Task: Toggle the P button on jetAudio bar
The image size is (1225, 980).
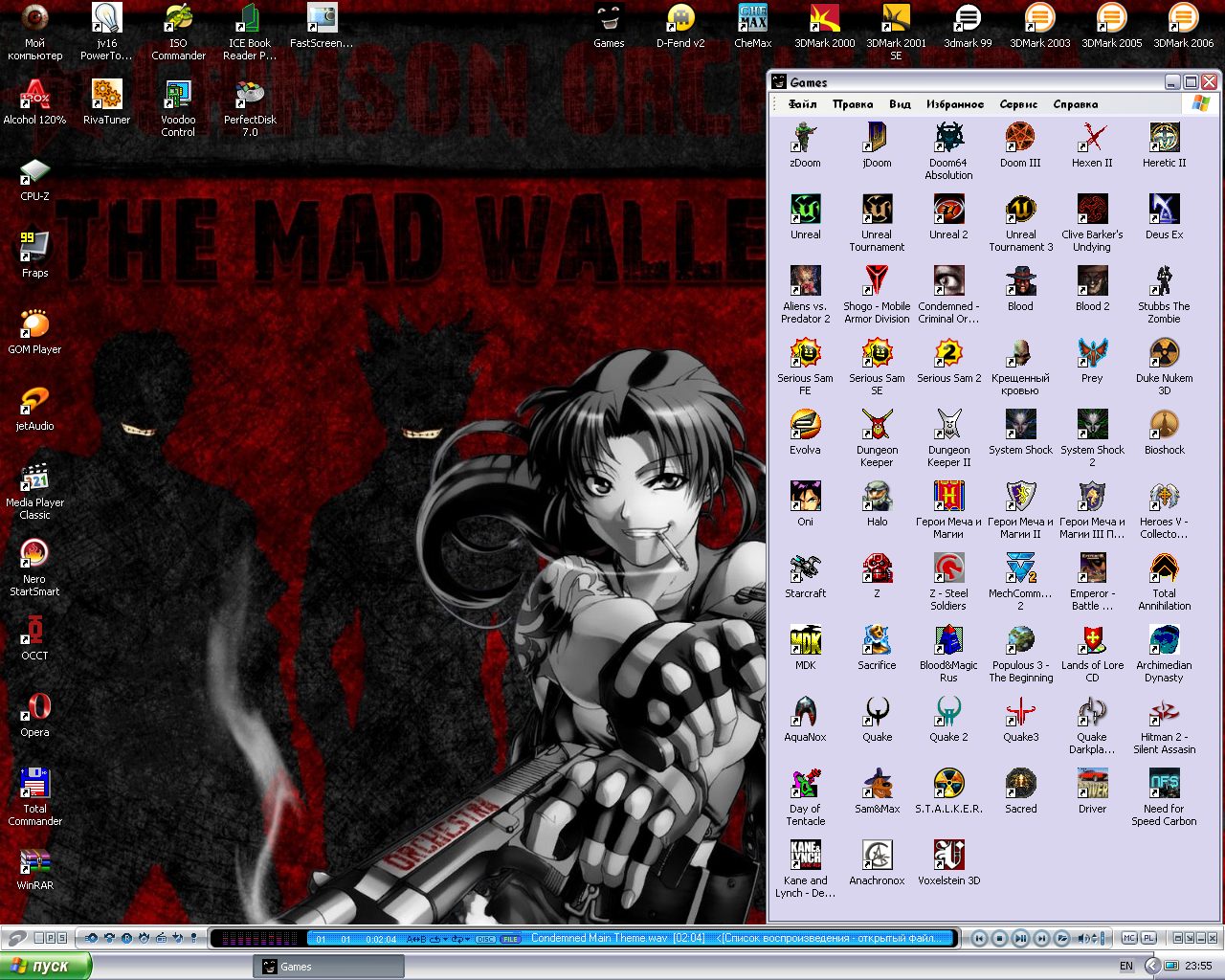Action: coord(52,938)
